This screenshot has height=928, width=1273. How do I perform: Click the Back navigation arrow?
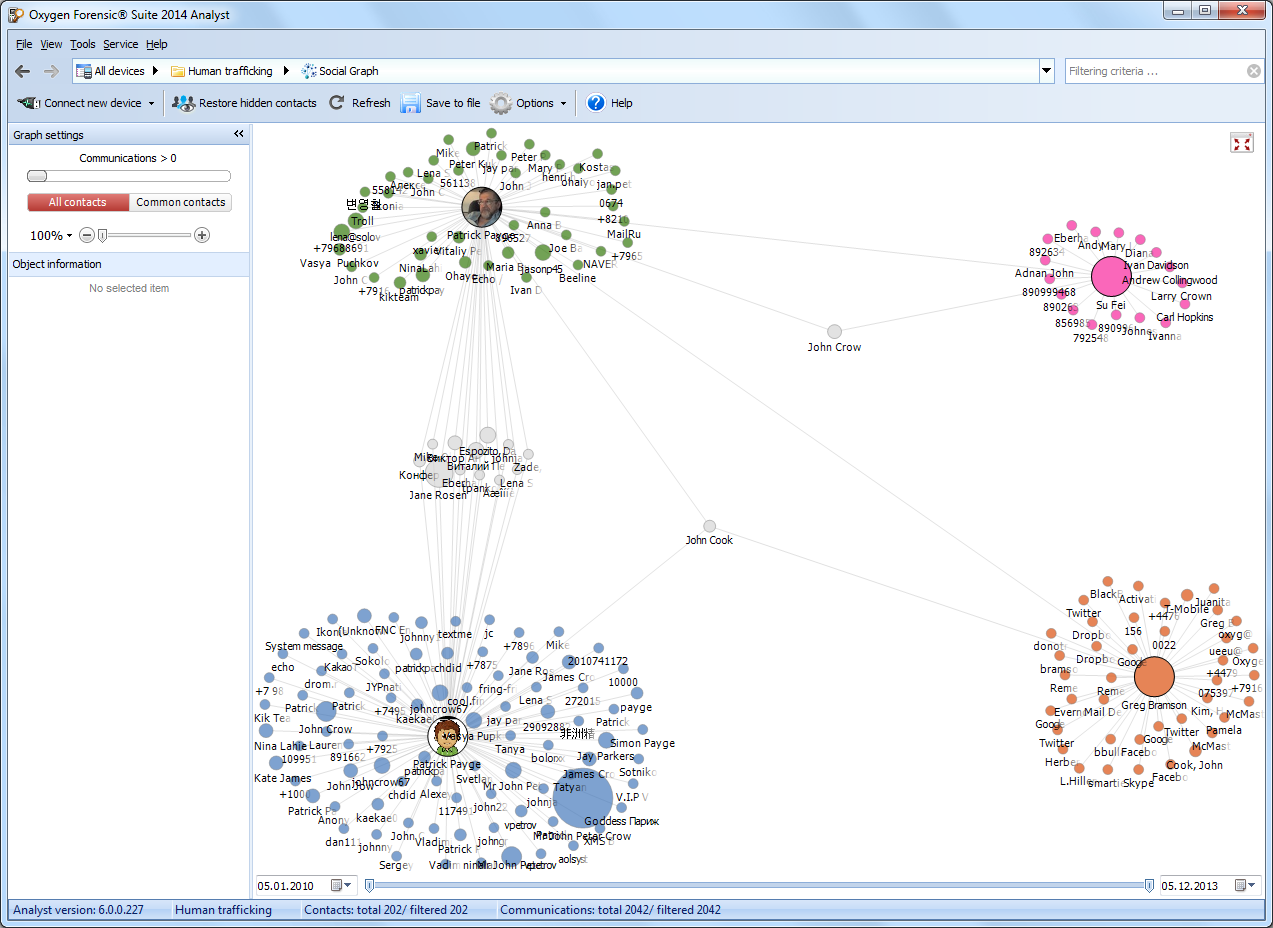(x=22, y=71)
